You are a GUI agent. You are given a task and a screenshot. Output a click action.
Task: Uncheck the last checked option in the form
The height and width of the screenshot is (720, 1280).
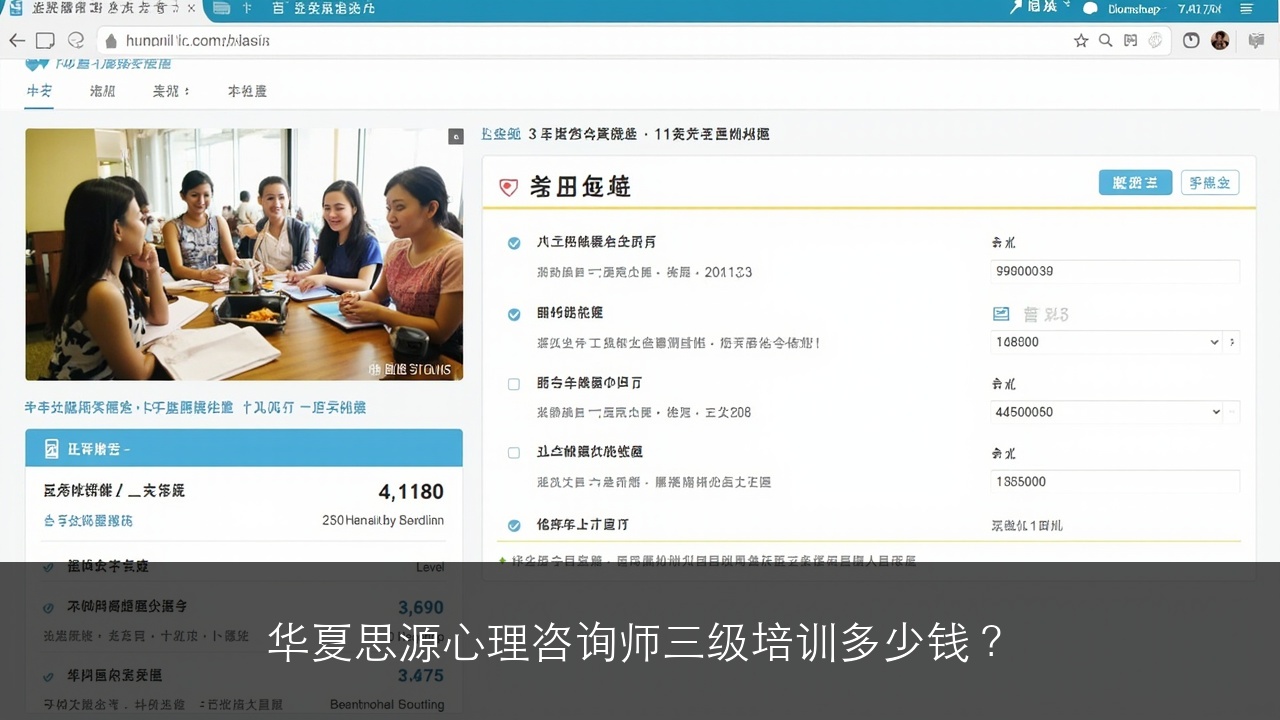(x=514, y=525)
